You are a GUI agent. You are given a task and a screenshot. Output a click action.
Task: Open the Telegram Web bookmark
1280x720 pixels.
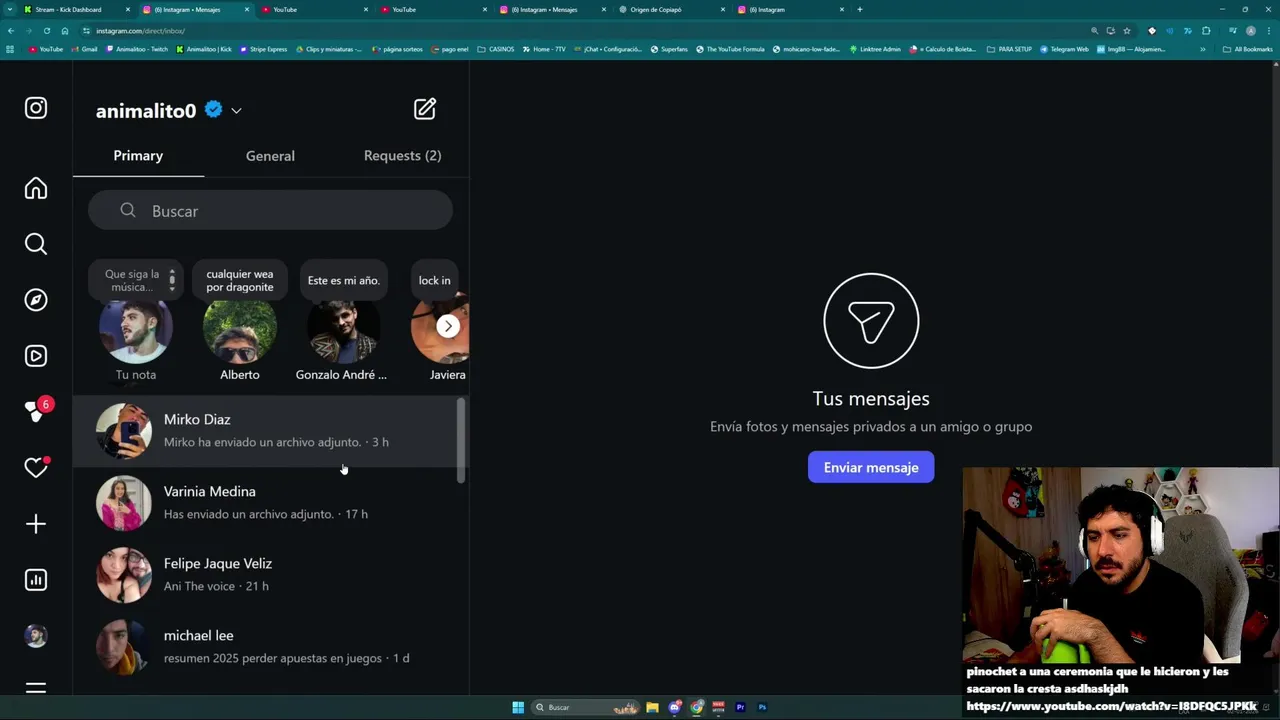1064,49
